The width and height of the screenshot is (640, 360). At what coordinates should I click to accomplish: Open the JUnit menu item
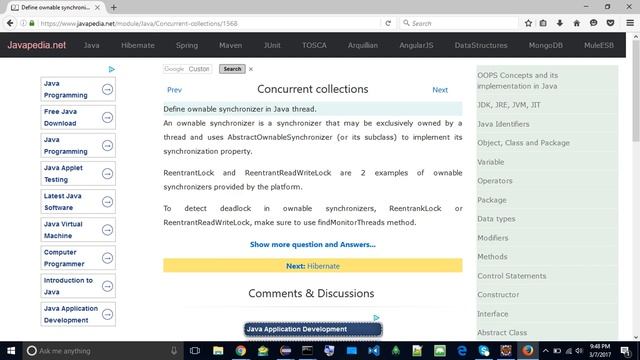pos(272,45)
